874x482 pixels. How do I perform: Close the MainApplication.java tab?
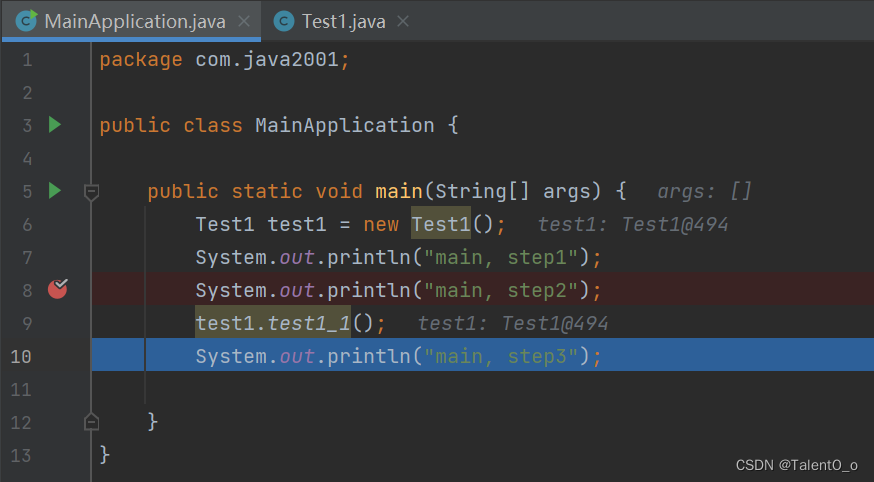[244, 21]
